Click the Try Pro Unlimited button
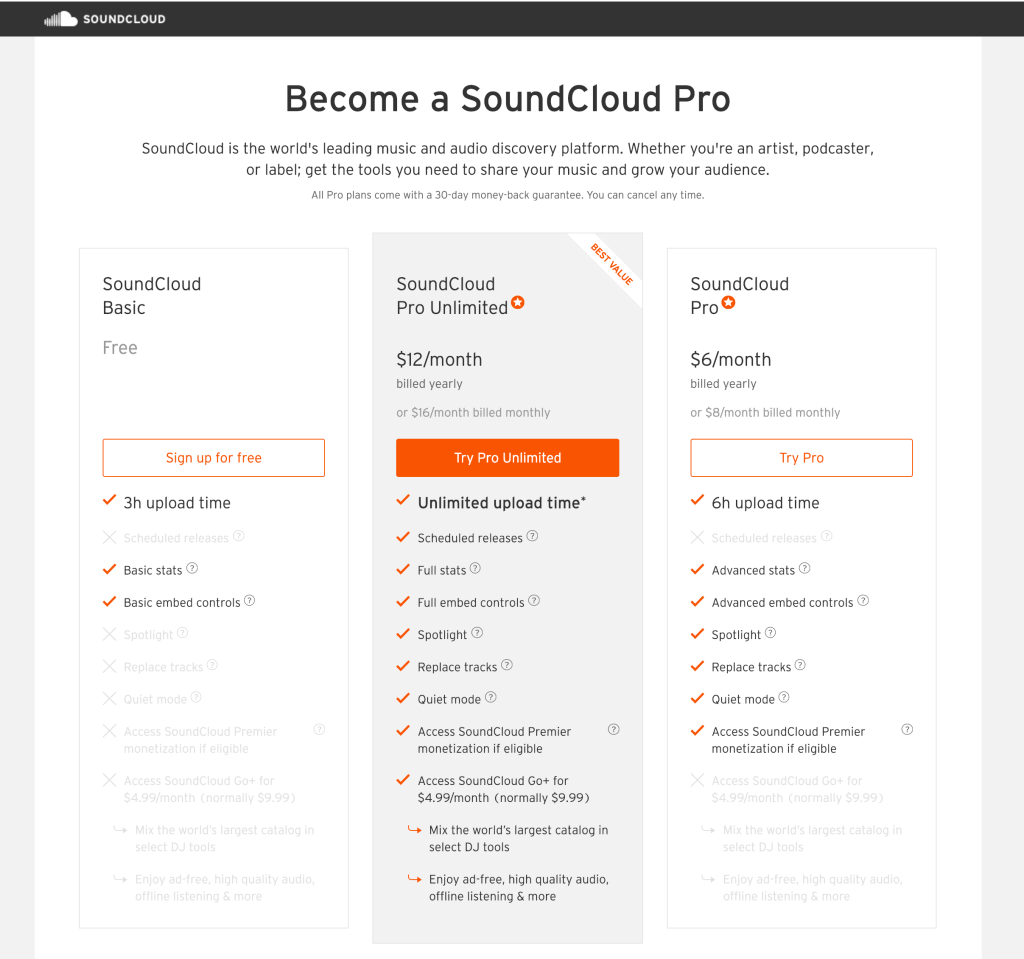Screen dimensions: 1024x959 point(507,457)
